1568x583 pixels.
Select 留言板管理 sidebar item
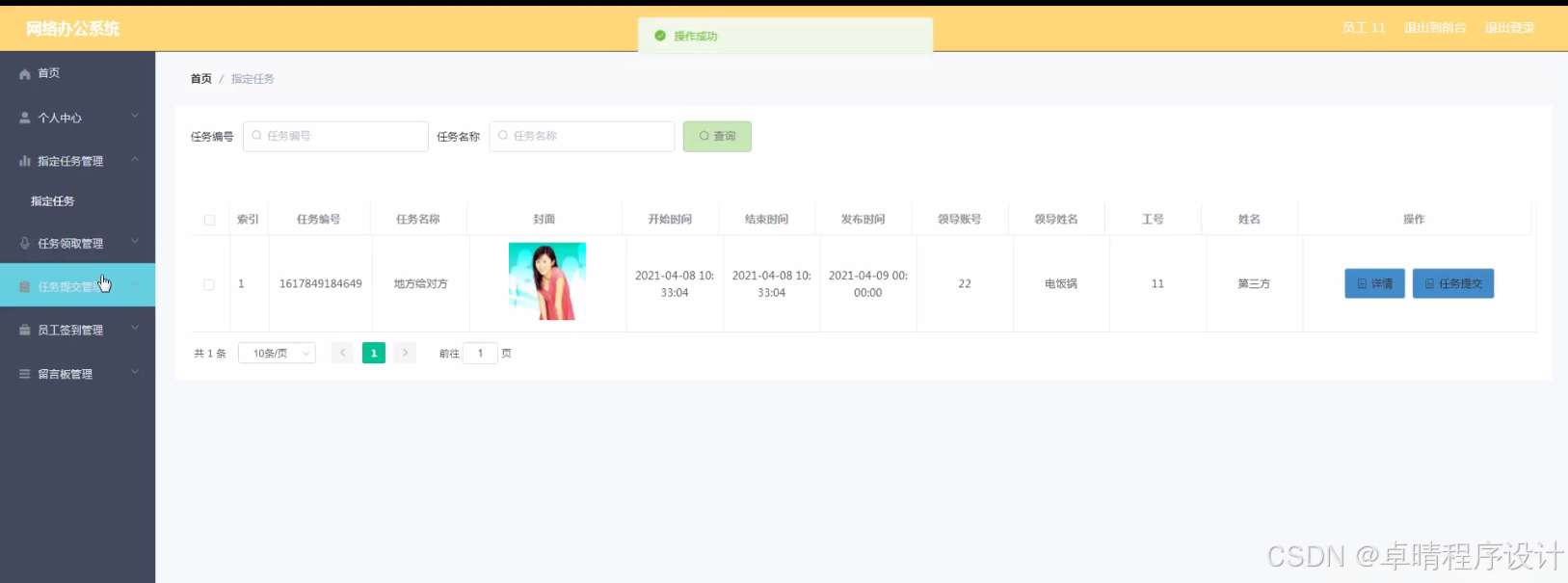(x=77, y=374)
